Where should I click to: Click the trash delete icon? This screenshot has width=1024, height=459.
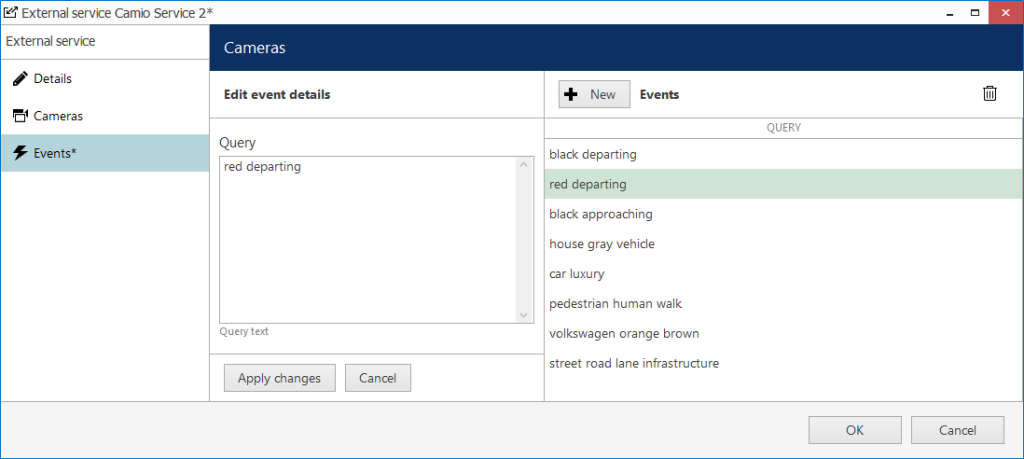tap(989, 93)
